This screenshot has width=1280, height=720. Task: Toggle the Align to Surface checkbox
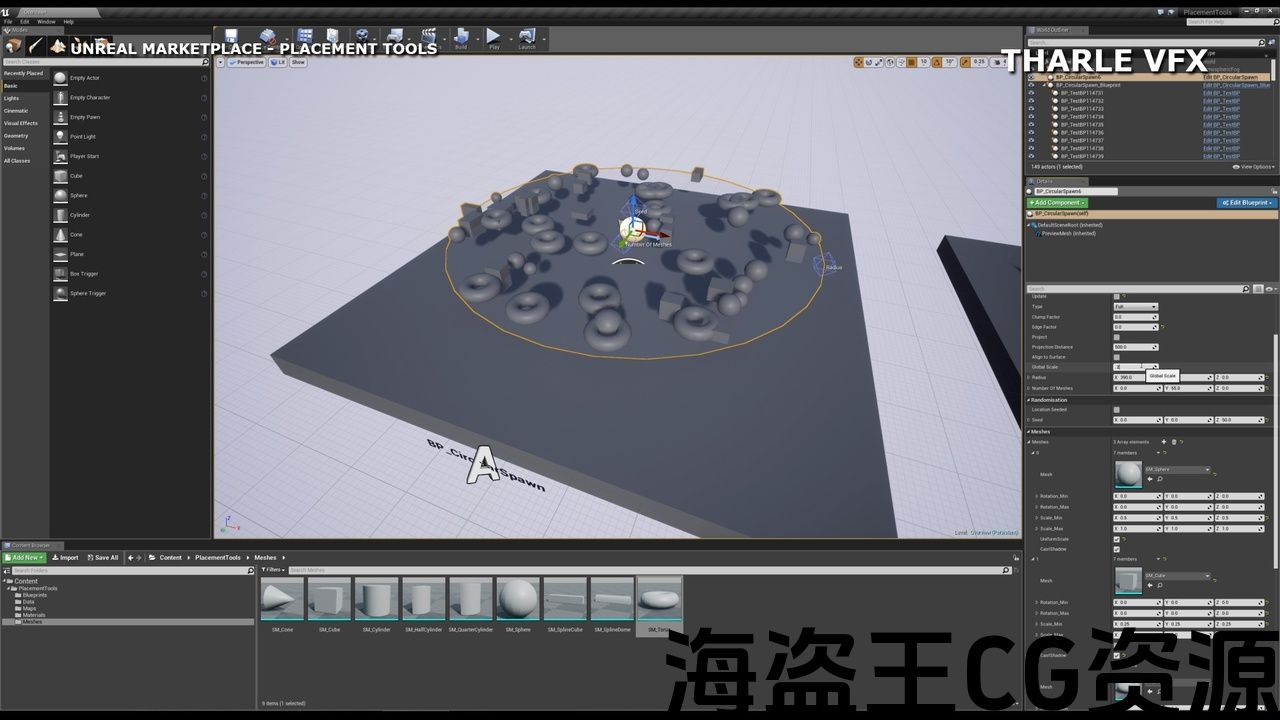1117,357
